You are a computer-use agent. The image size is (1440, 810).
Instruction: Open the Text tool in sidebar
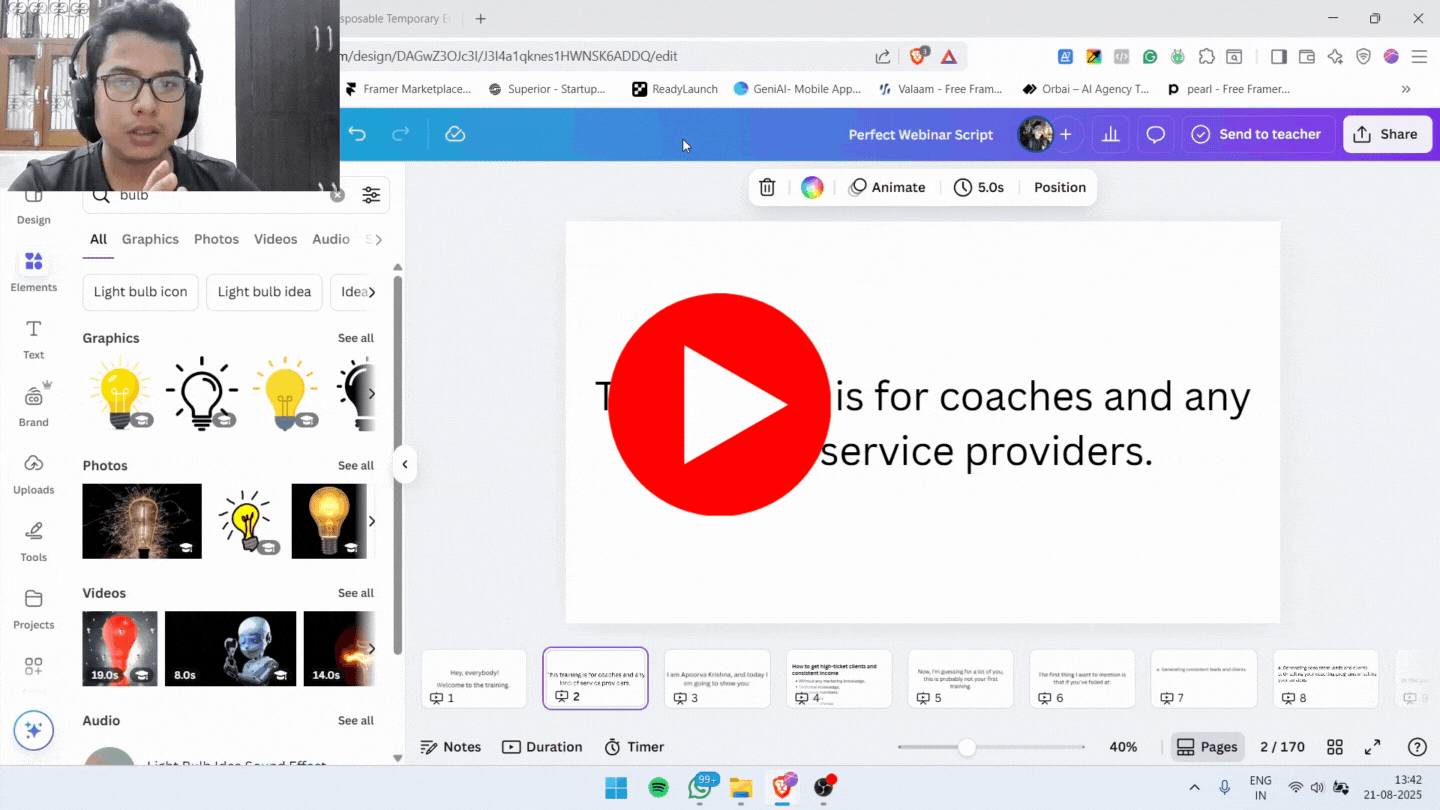(x=33, y=339)
